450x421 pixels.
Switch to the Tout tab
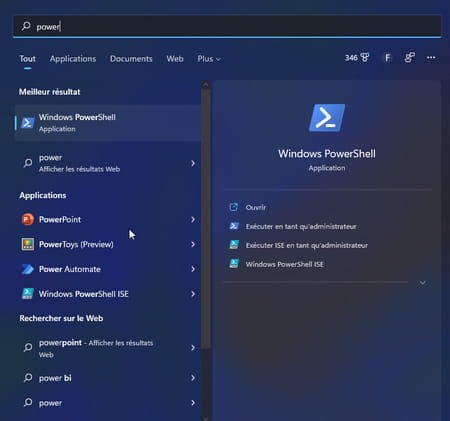tap(27, 59)
